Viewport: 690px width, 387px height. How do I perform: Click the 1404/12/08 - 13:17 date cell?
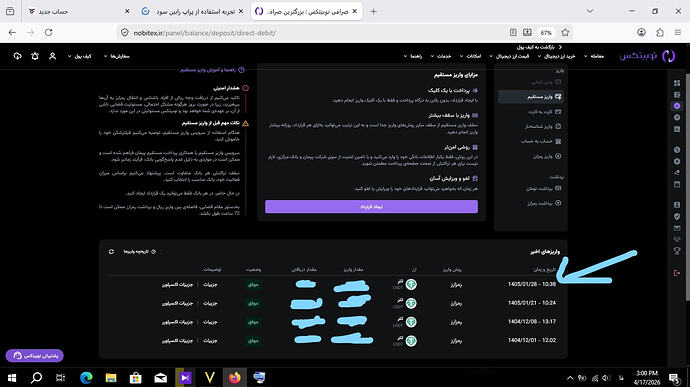532,322
